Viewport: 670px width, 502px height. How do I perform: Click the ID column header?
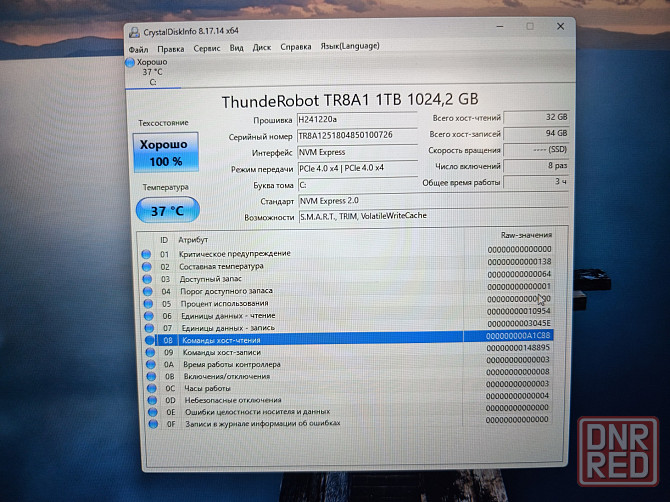(x=164, y=240)
